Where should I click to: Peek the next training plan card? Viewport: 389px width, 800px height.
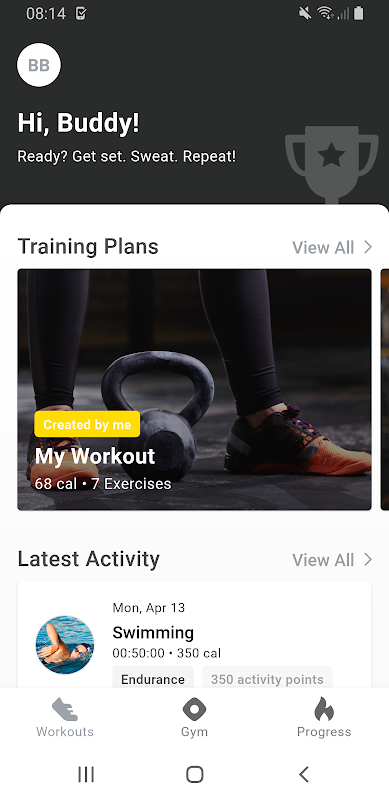(385, 389)
